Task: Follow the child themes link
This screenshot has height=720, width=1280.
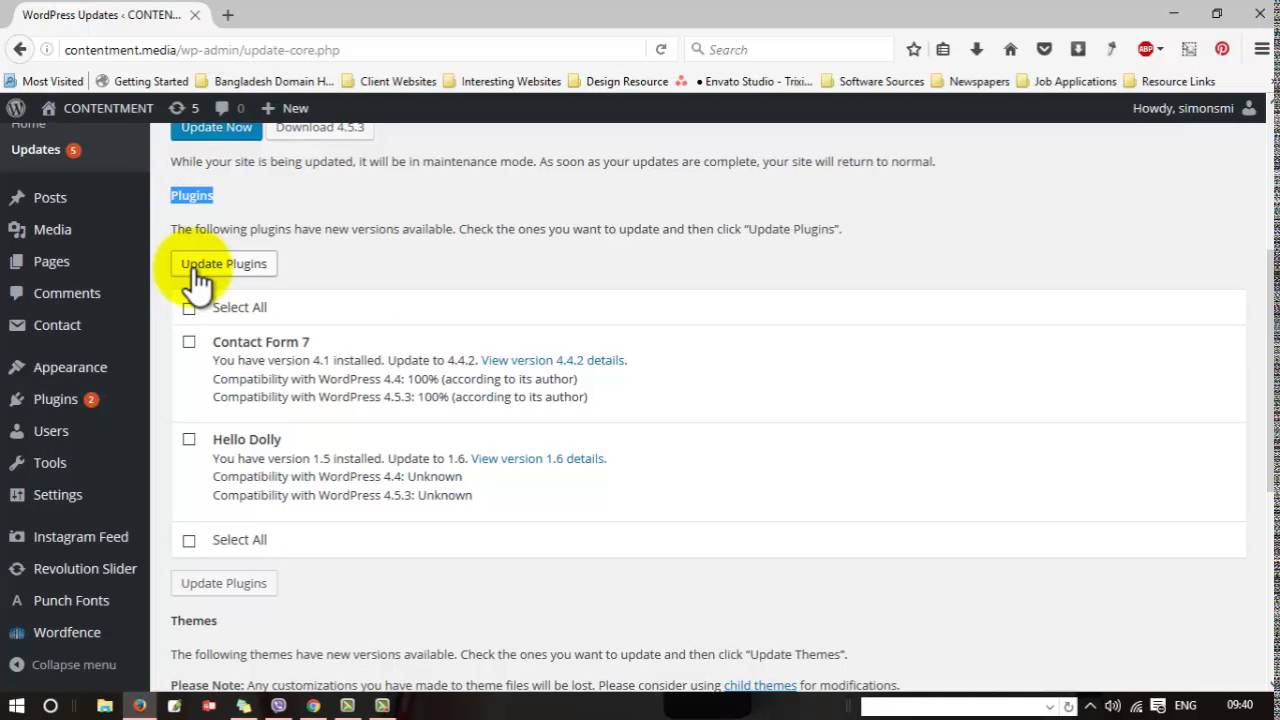Action: tap(760, 685)
